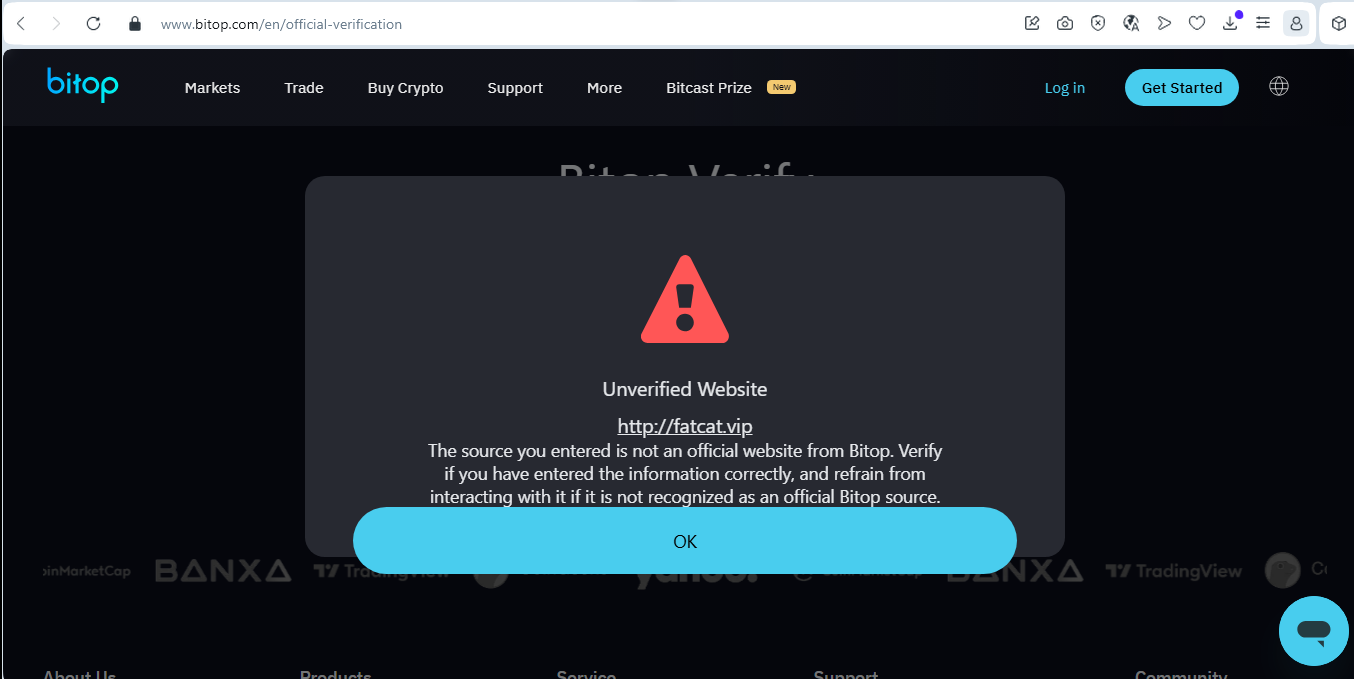This screenshot has width=1354, height=679.
Task: Click the browser back arrow
Action: click(21, 23)
